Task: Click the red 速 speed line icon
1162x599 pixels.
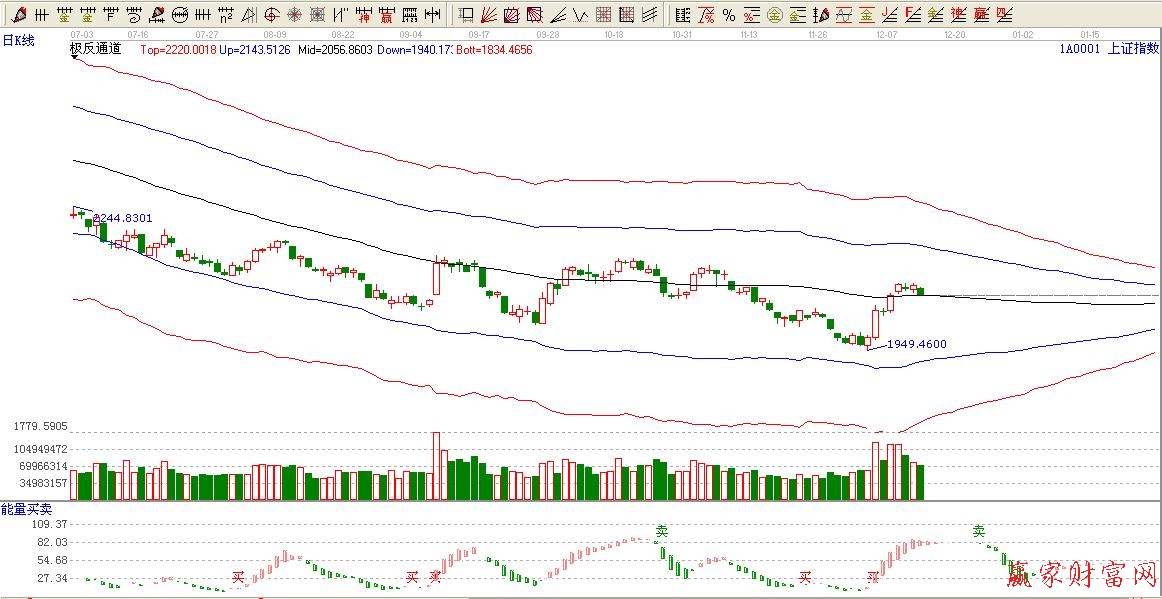Action: [x=958, y=15]
